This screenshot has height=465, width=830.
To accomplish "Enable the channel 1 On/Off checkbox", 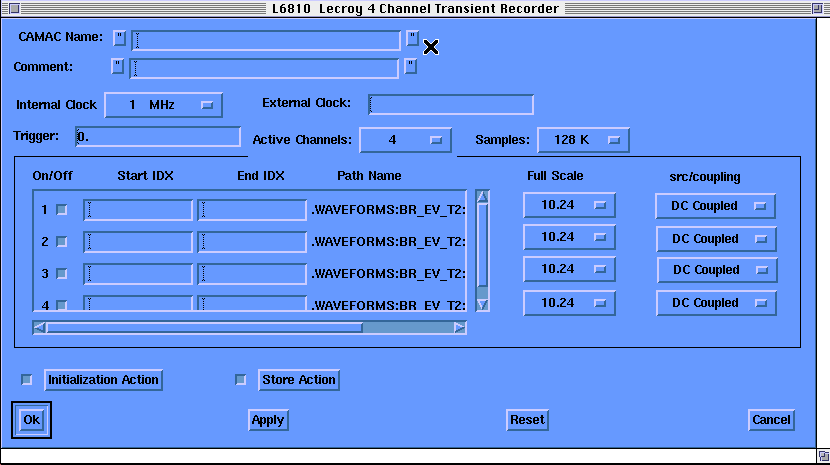I will pyautogui.click(x=62, y=210).
